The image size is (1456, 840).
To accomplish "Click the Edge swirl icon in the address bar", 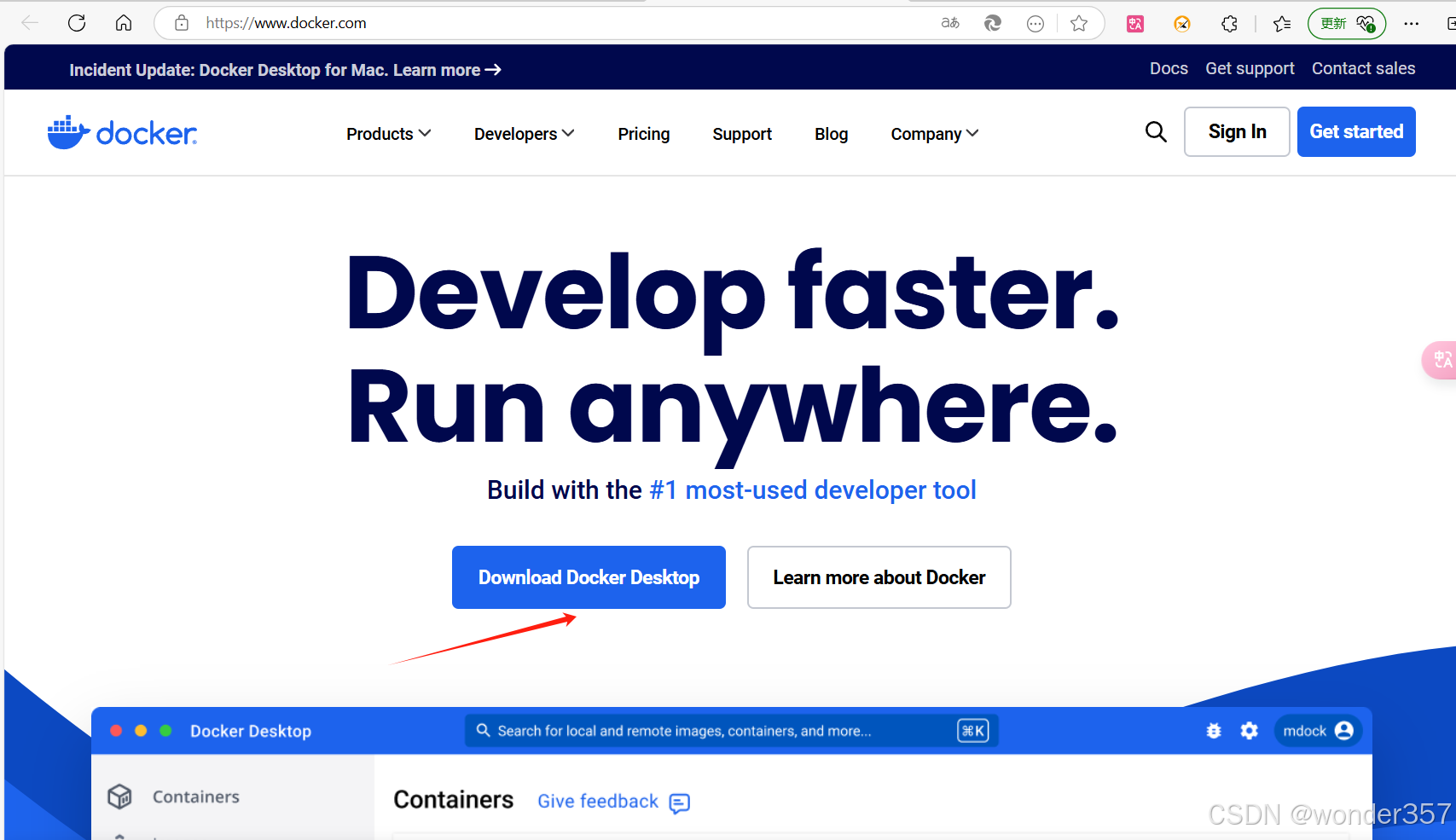I will [x=993, y=23].
